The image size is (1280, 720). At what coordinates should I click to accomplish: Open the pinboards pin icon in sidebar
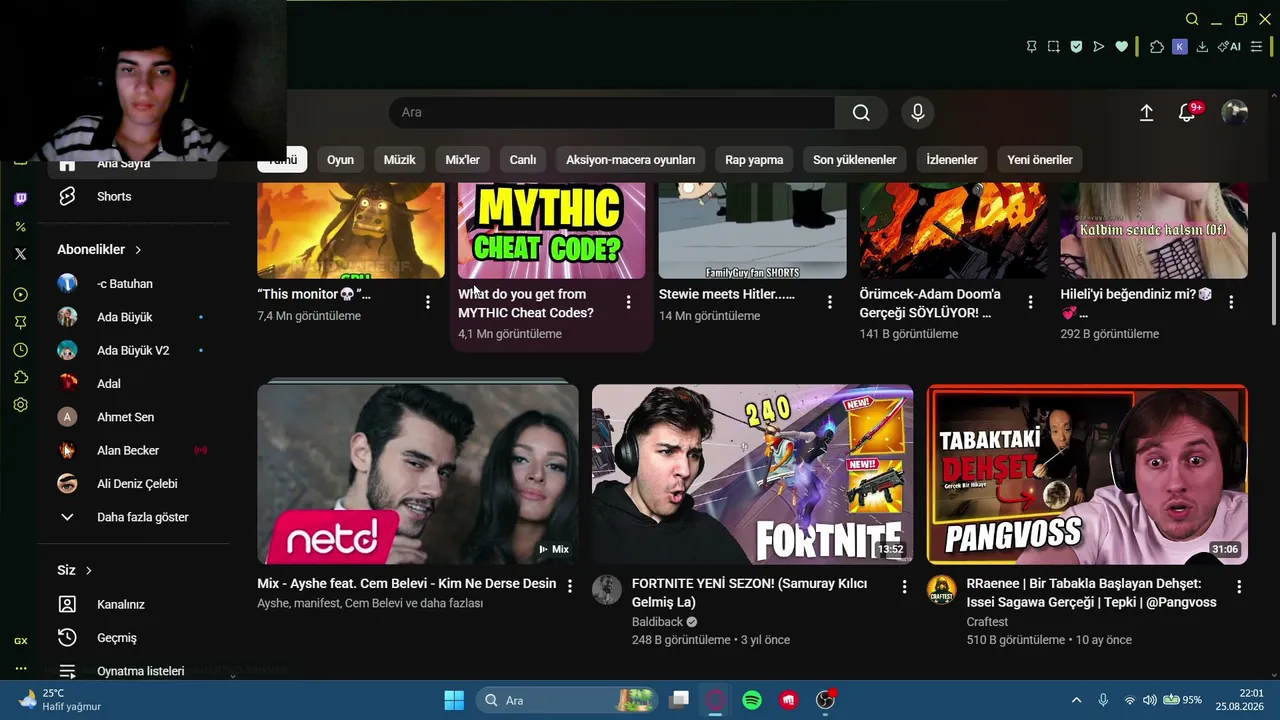click(20, 322)
